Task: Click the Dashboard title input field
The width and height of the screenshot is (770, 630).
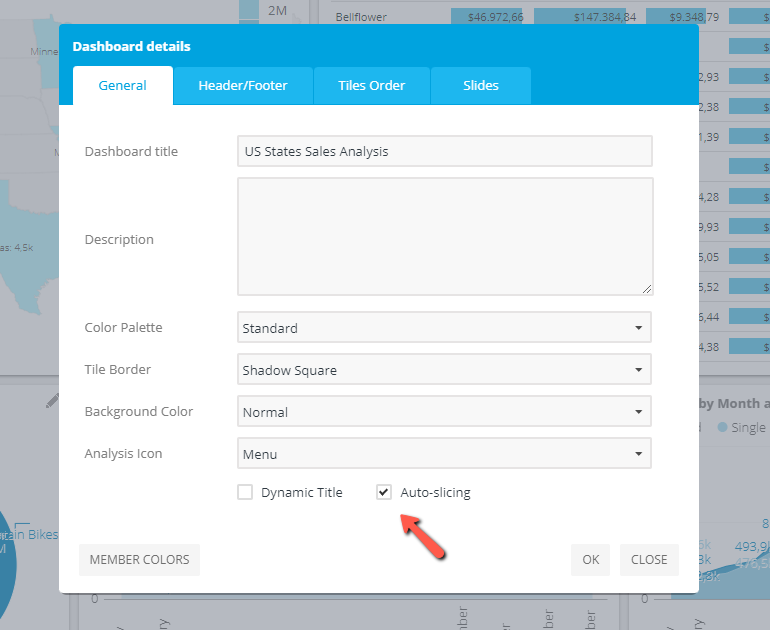Action: coord(445,151)
